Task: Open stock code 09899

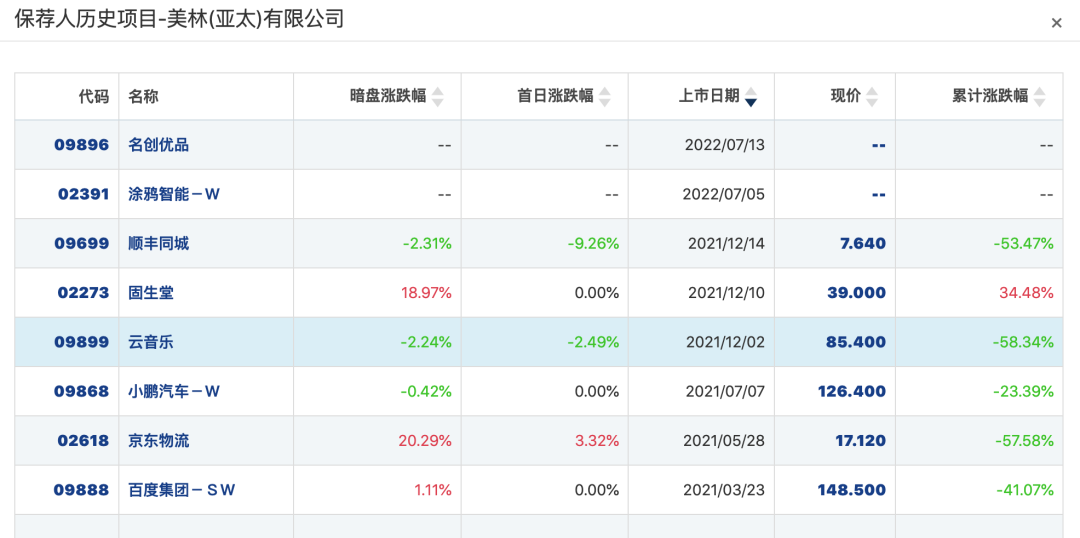Action: [x=82, y=342]
